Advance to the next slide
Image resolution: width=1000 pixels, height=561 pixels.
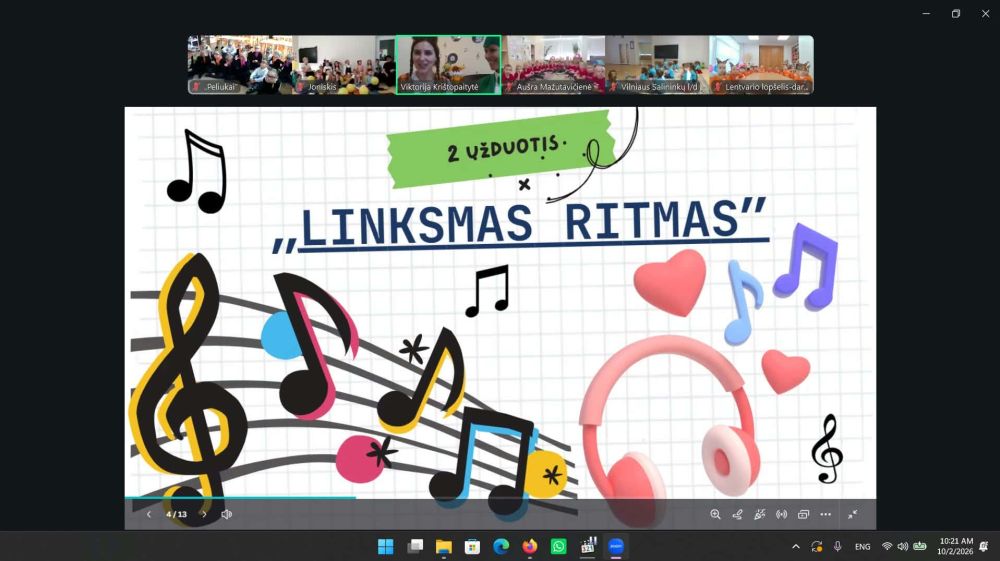[204, 514]
